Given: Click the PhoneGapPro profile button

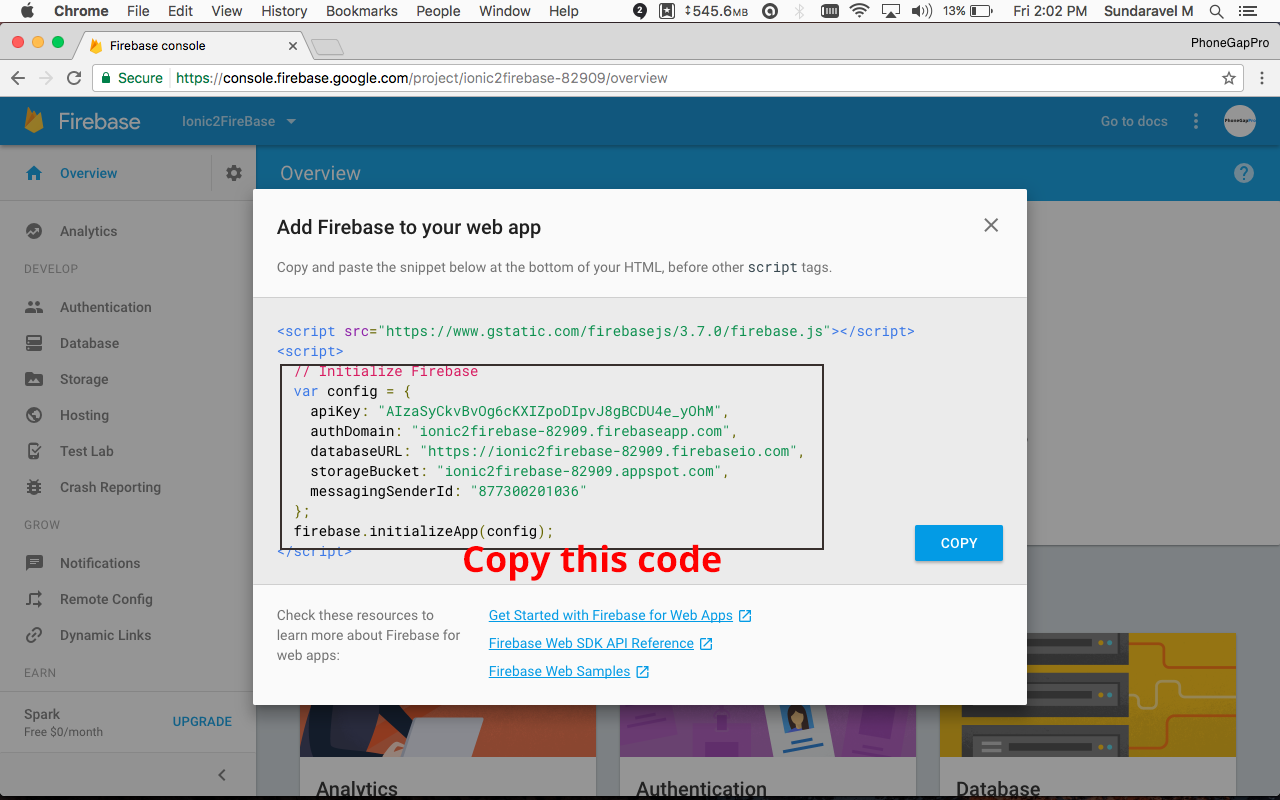Looking at the screenshot, I should (1229, 43).
